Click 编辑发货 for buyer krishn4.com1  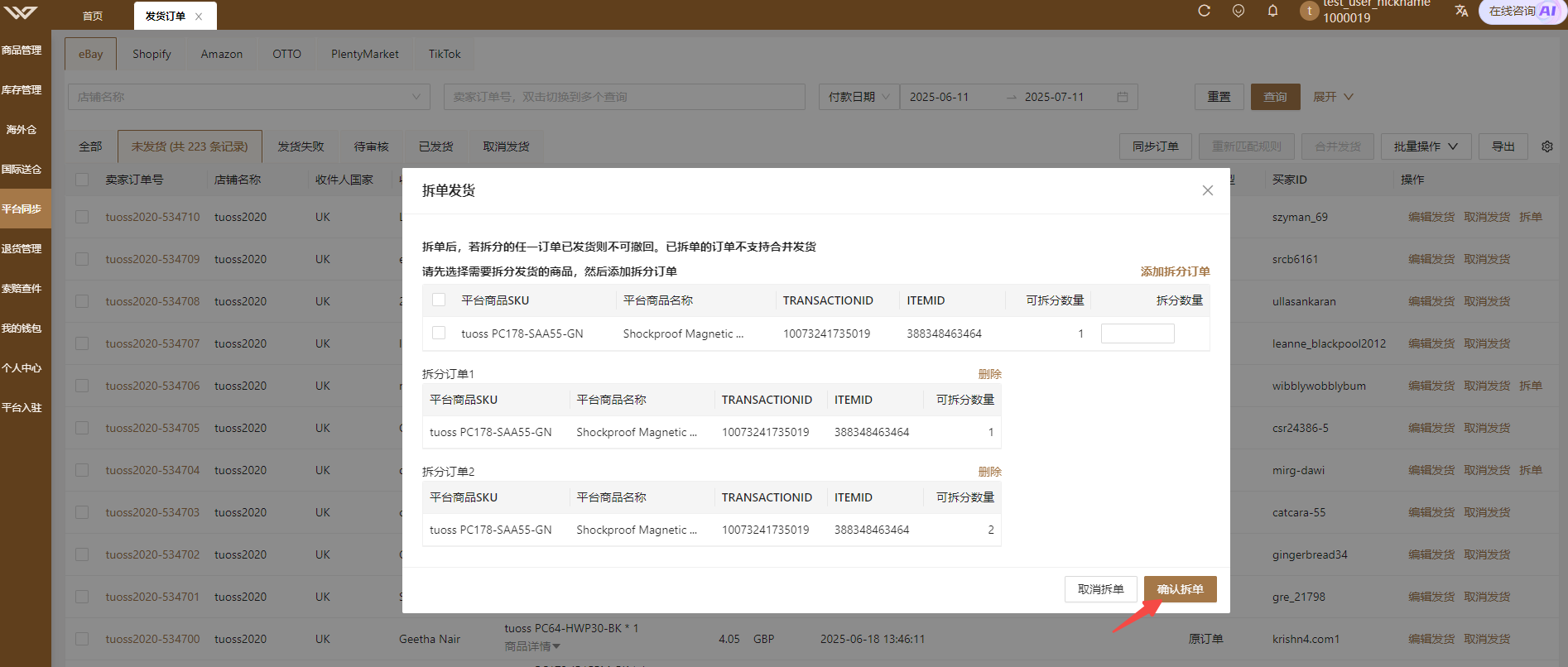click(x=1431, y=639)
